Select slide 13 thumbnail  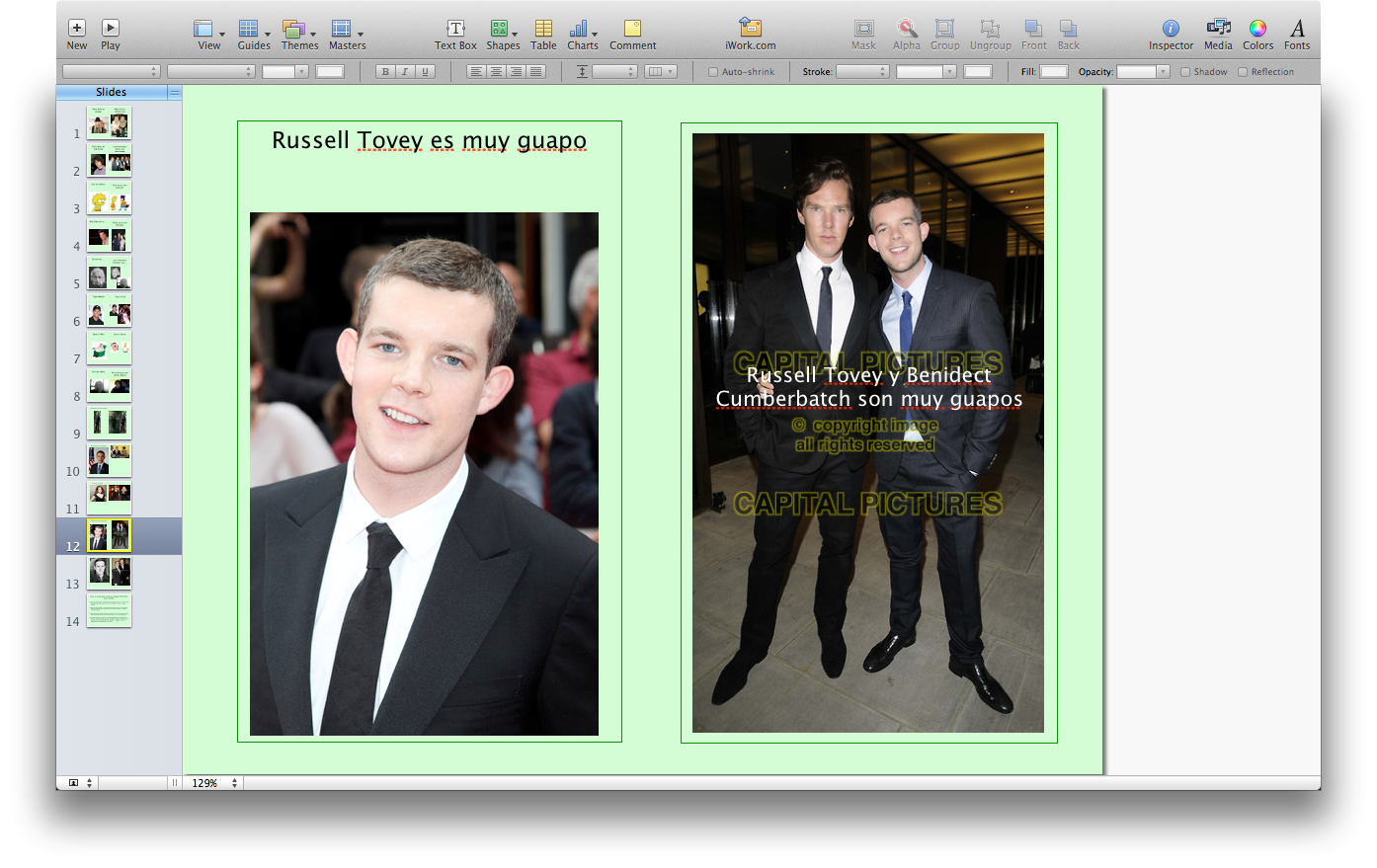click(109, 573)
